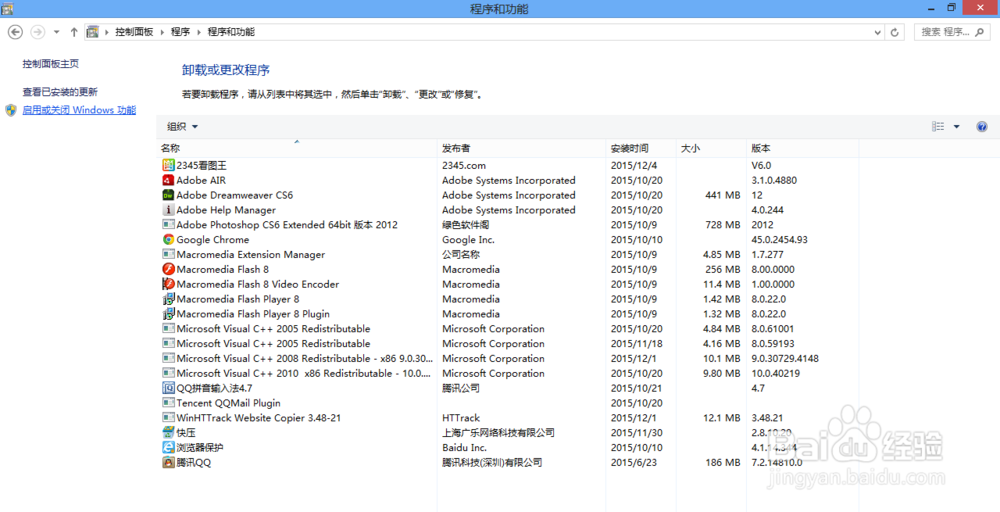Open 启用或关闭 Windows 功能 link
The height and width of the screenshot is (512, 1000).
(79, 110)
